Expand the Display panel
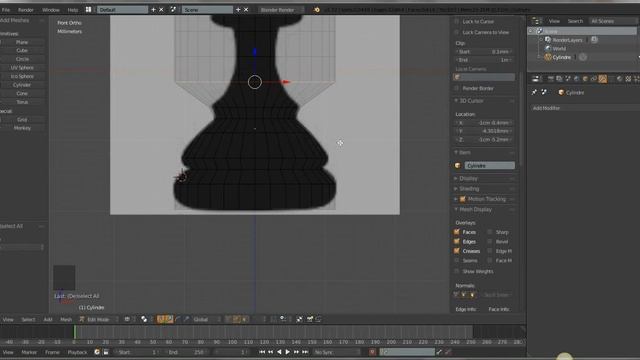The width and height of the screenshot is (640, 360). point(456,178)
